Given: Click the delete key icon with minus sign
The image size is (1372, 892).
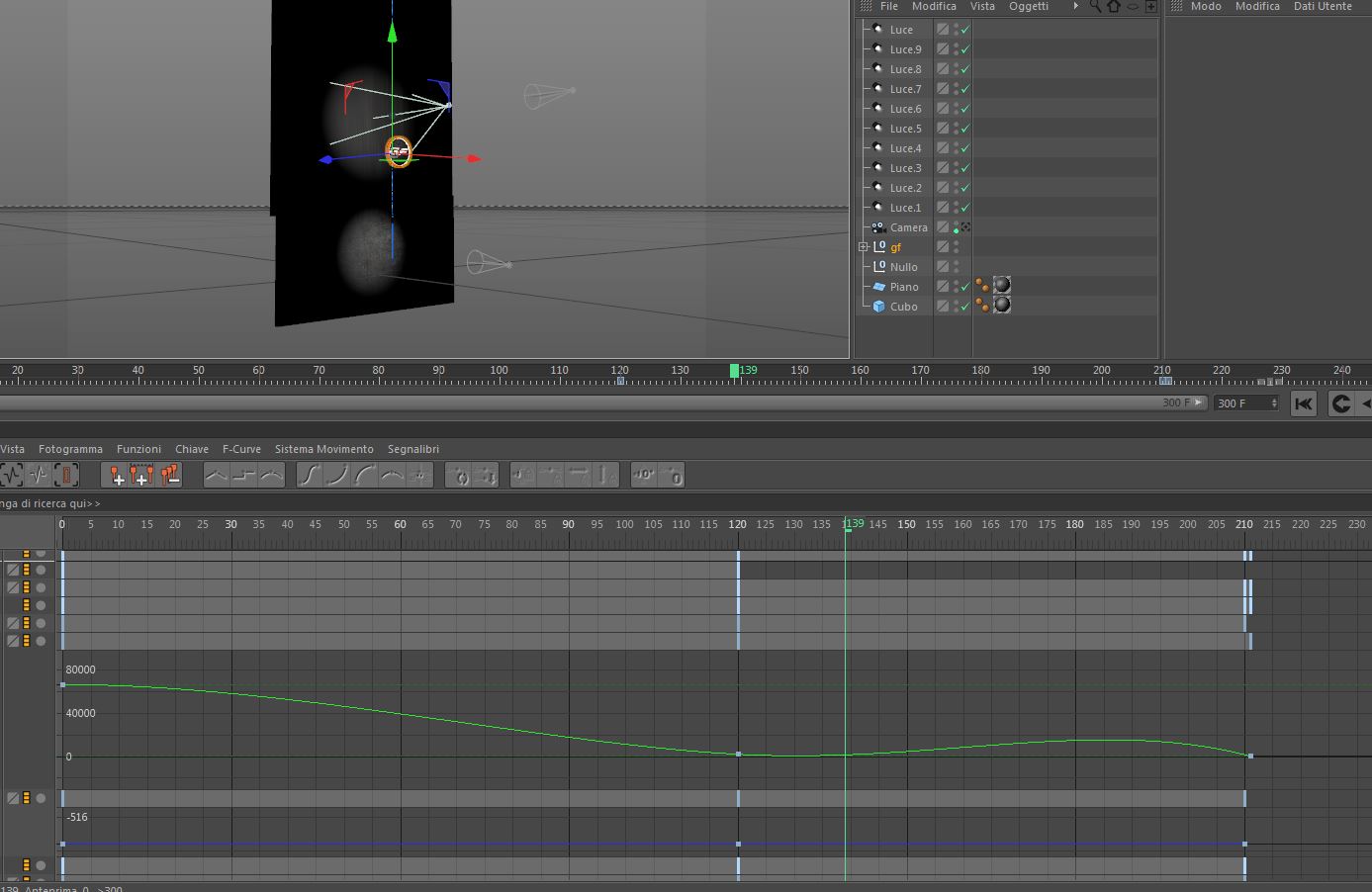Looking at the screenshot, I should pos(170,476).
